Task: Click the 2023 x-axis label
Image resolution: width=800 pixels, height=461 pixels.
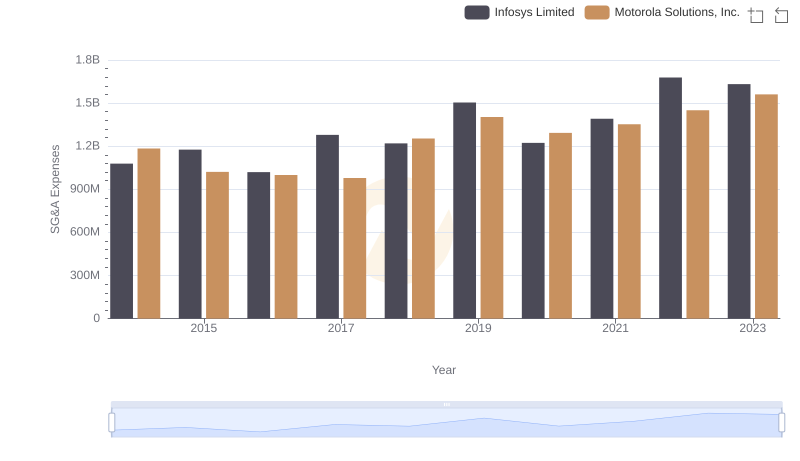Action: [x=753, y=328]
